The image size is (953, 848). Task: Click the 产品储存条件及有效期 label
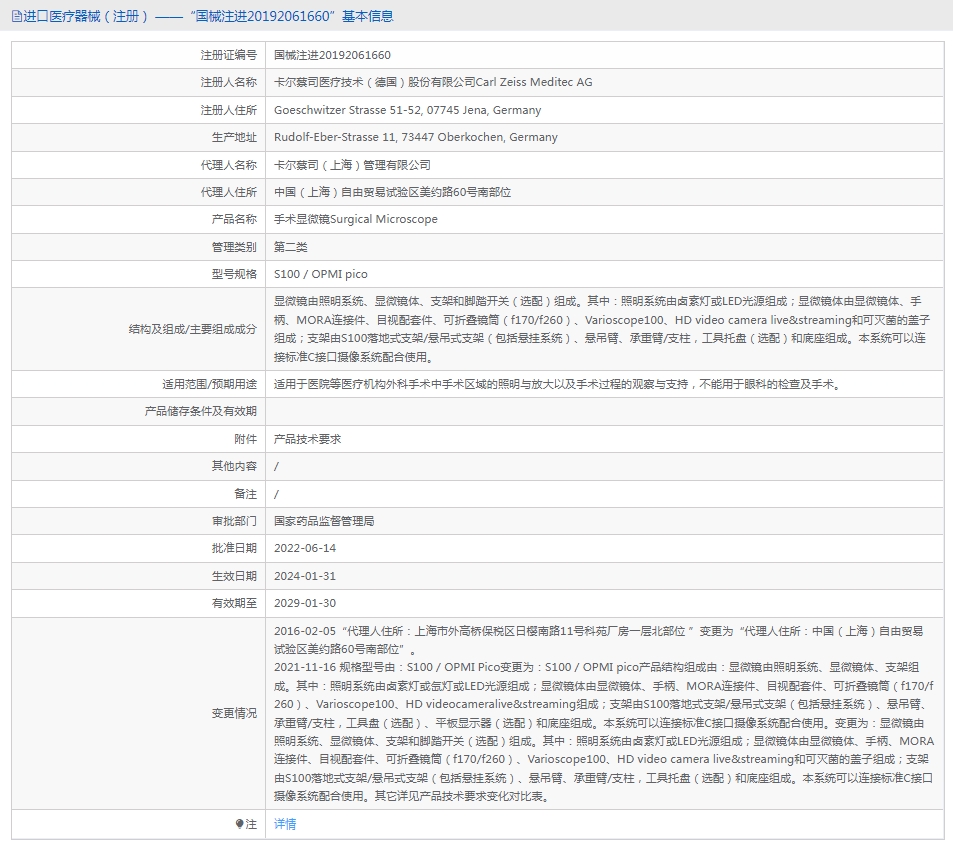click(x=201, y=412)
